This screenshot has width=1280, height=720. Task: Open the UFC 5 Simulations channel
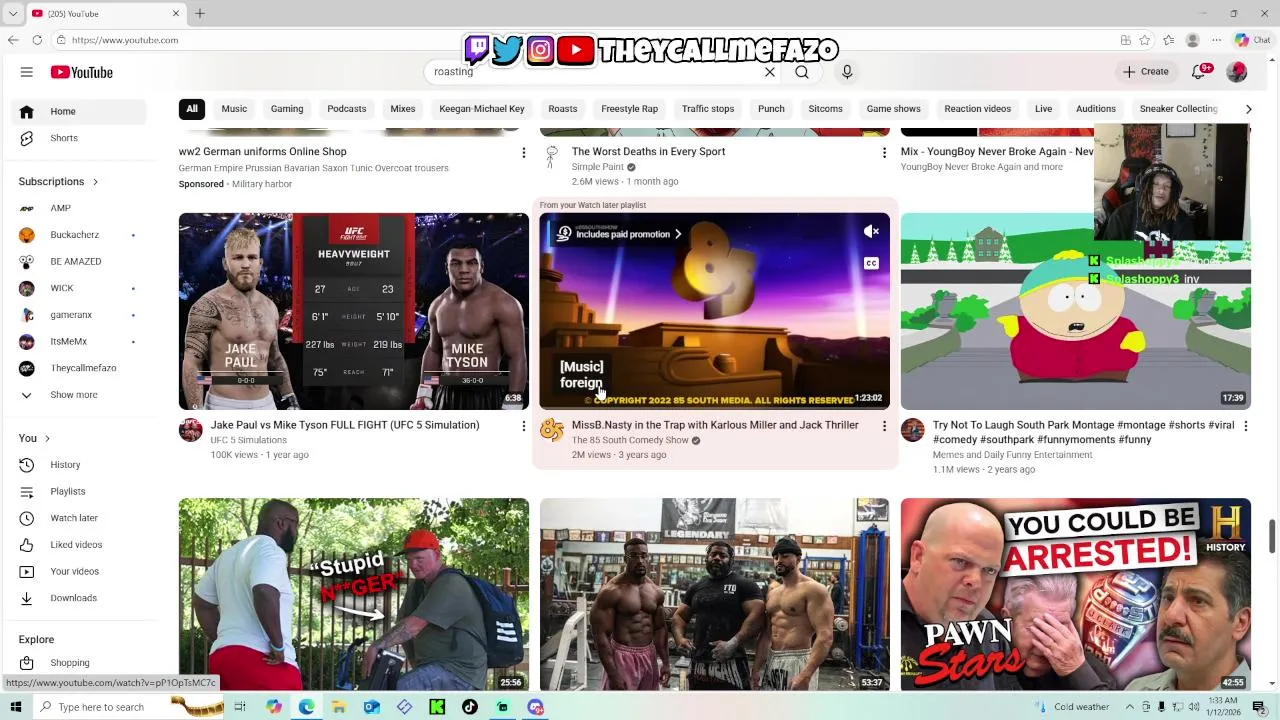tap(249, 440)
